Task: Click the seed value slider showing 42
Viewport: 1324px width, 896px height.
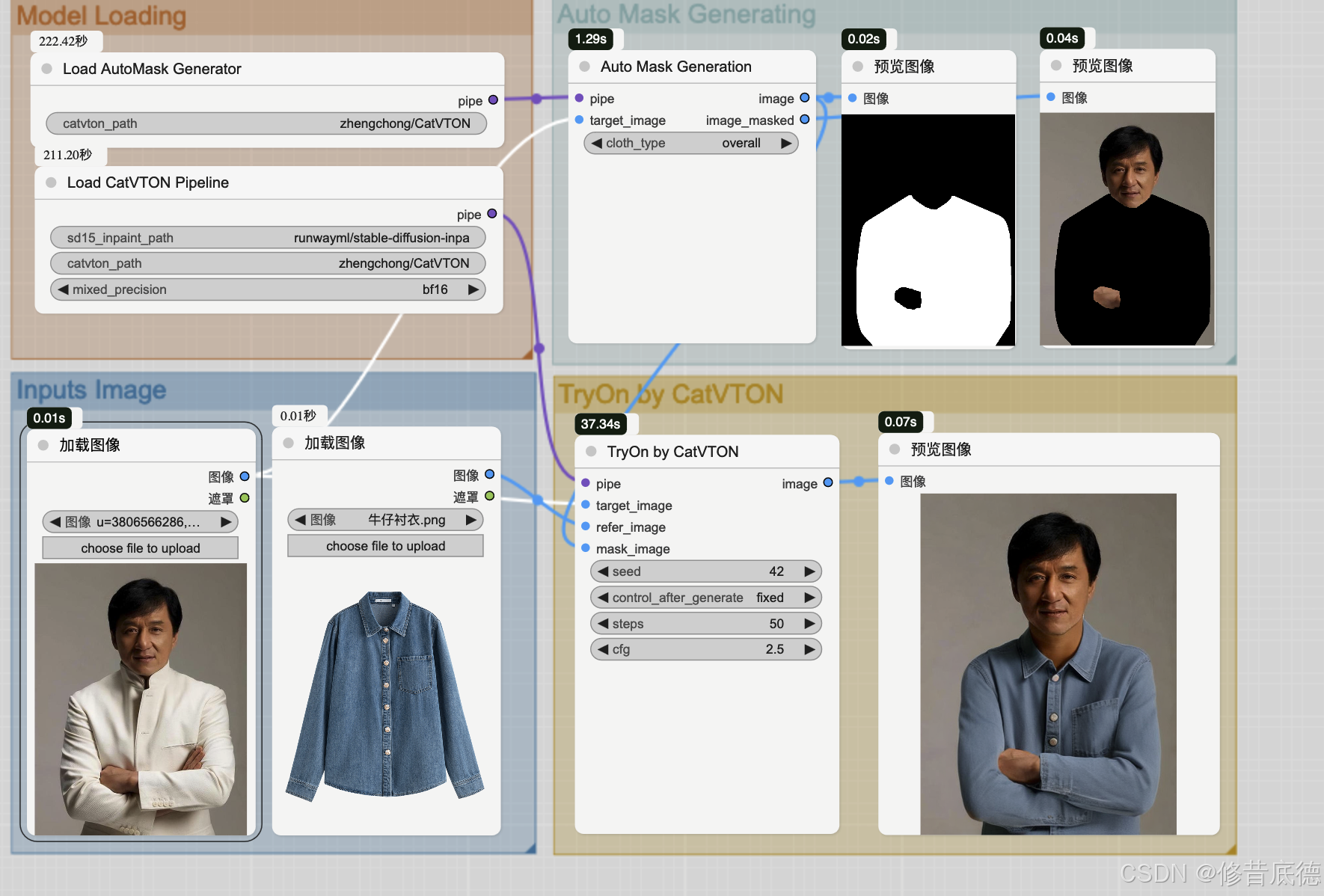Action: (x=706, y=571)
